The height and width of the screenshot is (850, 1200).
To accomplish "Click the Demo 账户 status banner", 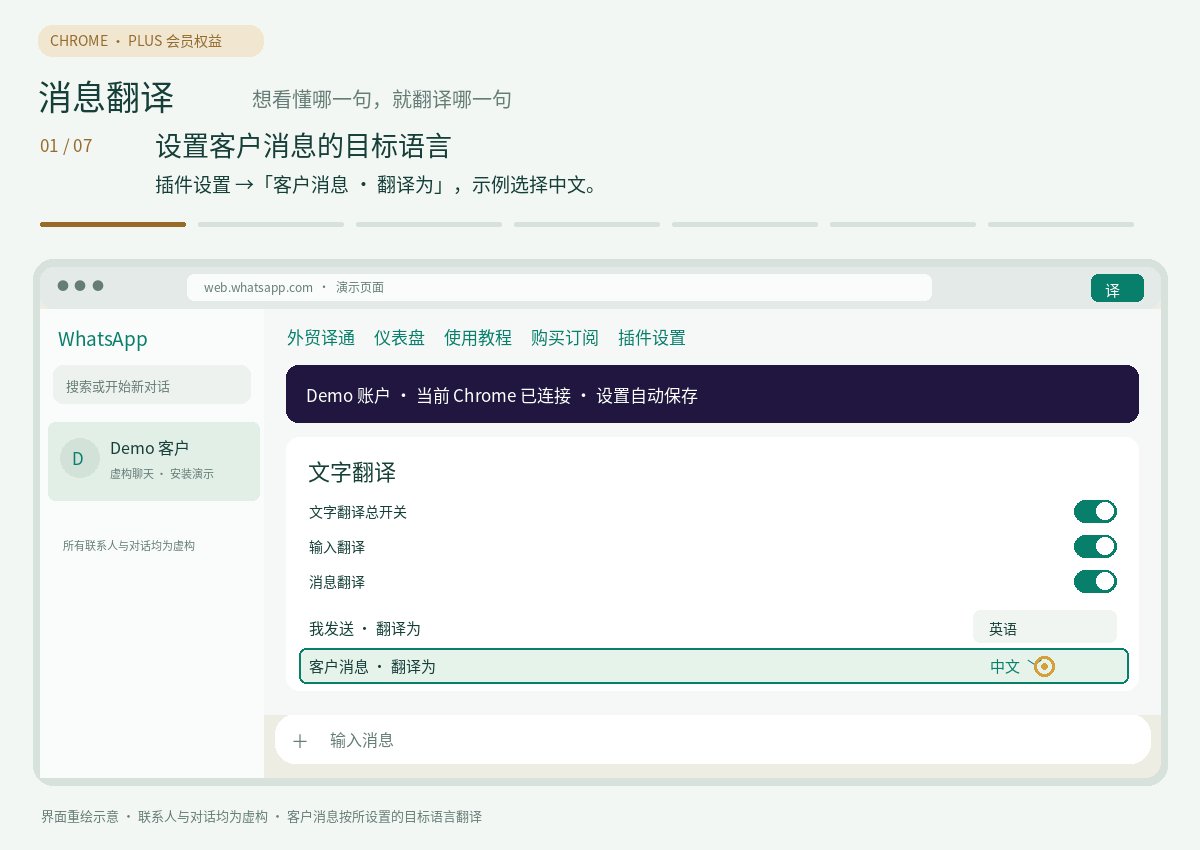I will tap(712, 394).
